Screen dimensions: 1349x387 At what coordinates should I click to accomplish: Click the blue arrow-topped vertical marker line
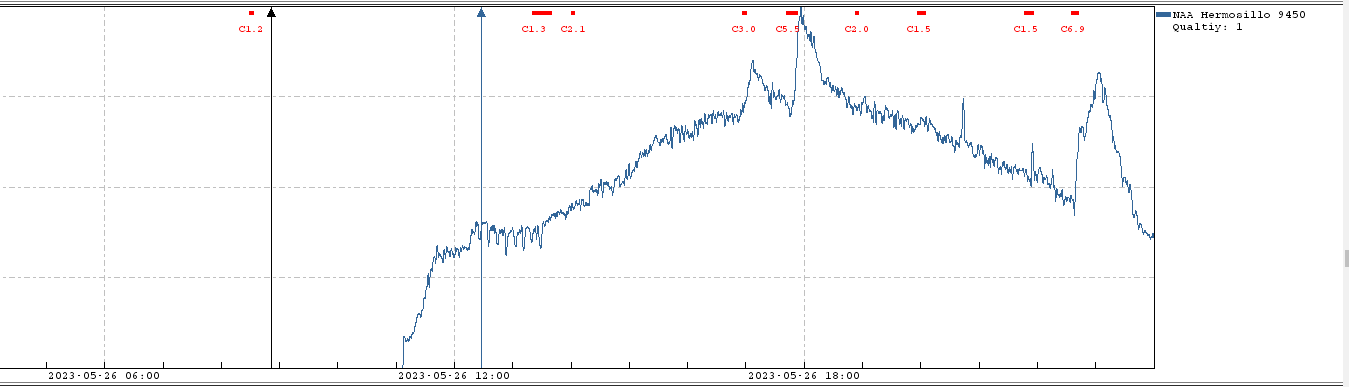pyautogui.click(x=481, y=187)
